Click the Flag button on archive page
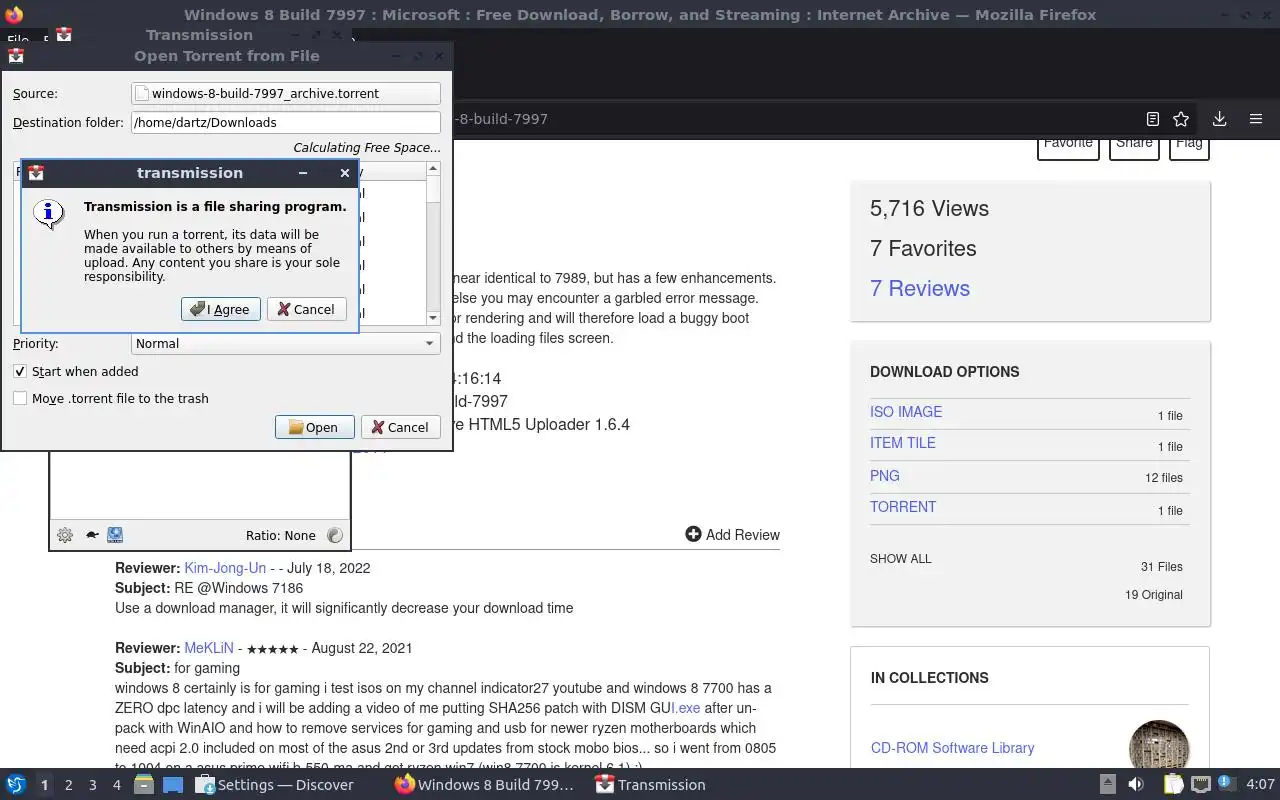Image resolution: width=1280 pixels, height=800 pixels. (x=1189, y=146)
